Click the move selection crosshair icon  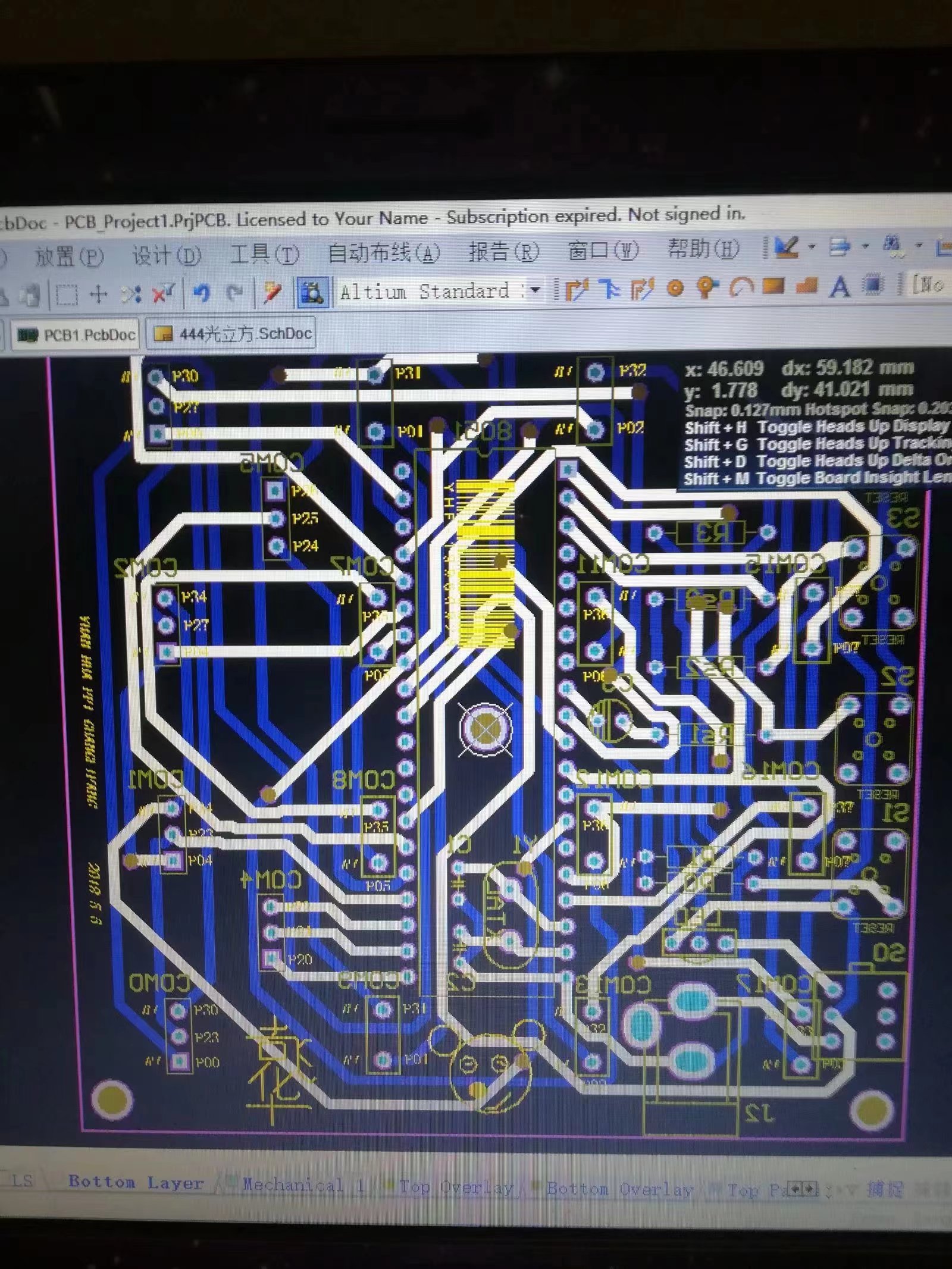pos(98,294)
